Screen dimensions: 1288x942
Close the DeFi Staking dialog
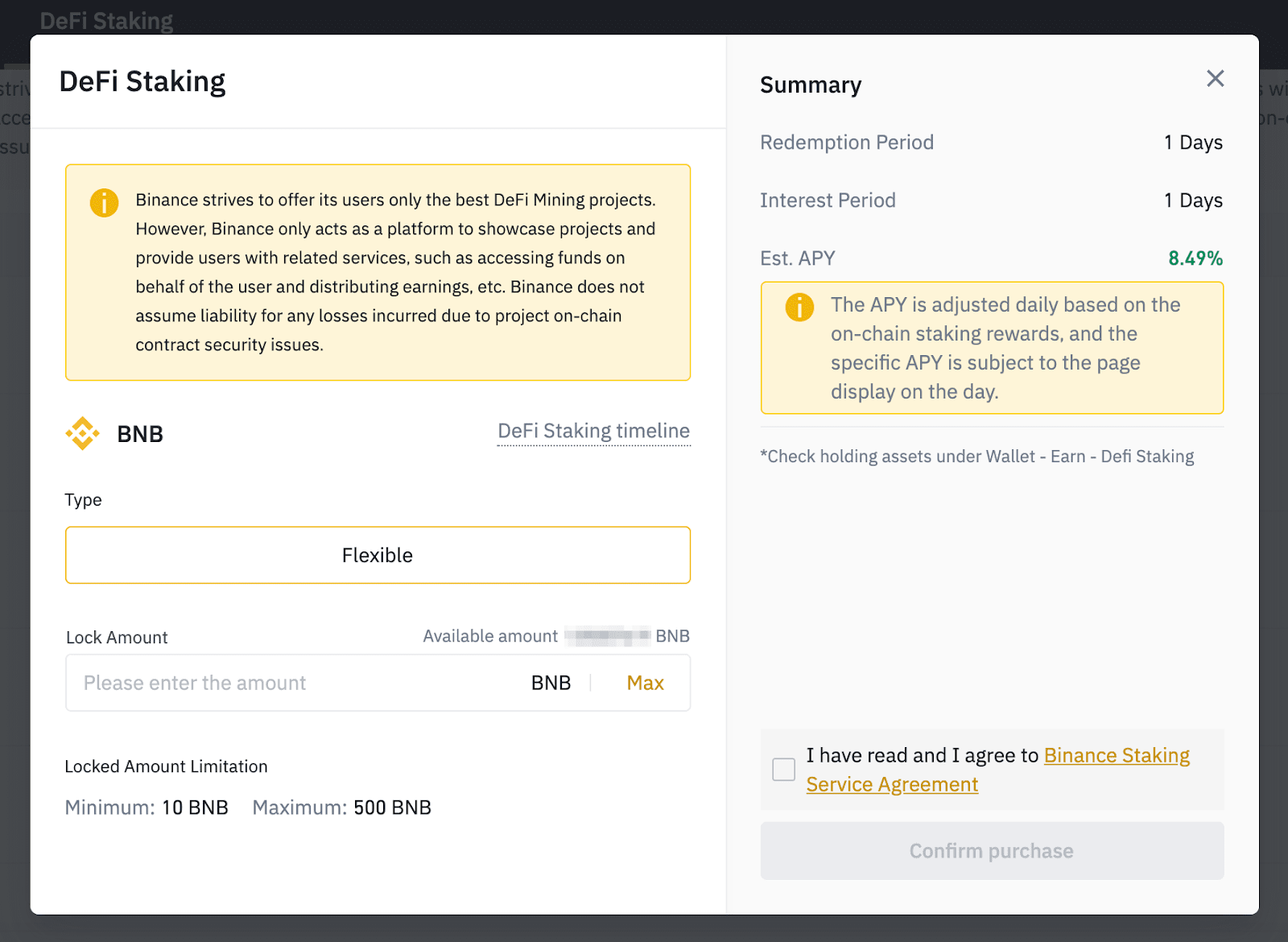[x=1215, y=78]
